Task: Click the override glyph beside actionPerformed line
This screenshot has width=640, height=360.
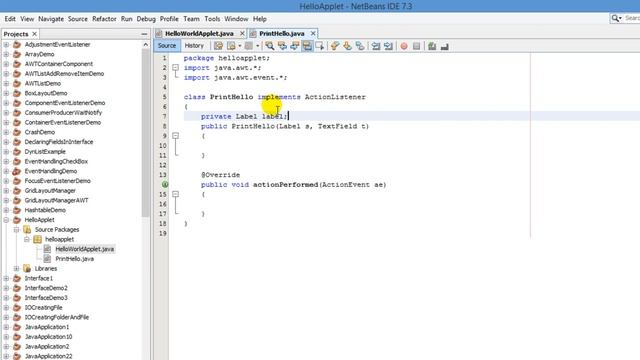Action: point(165,184)
